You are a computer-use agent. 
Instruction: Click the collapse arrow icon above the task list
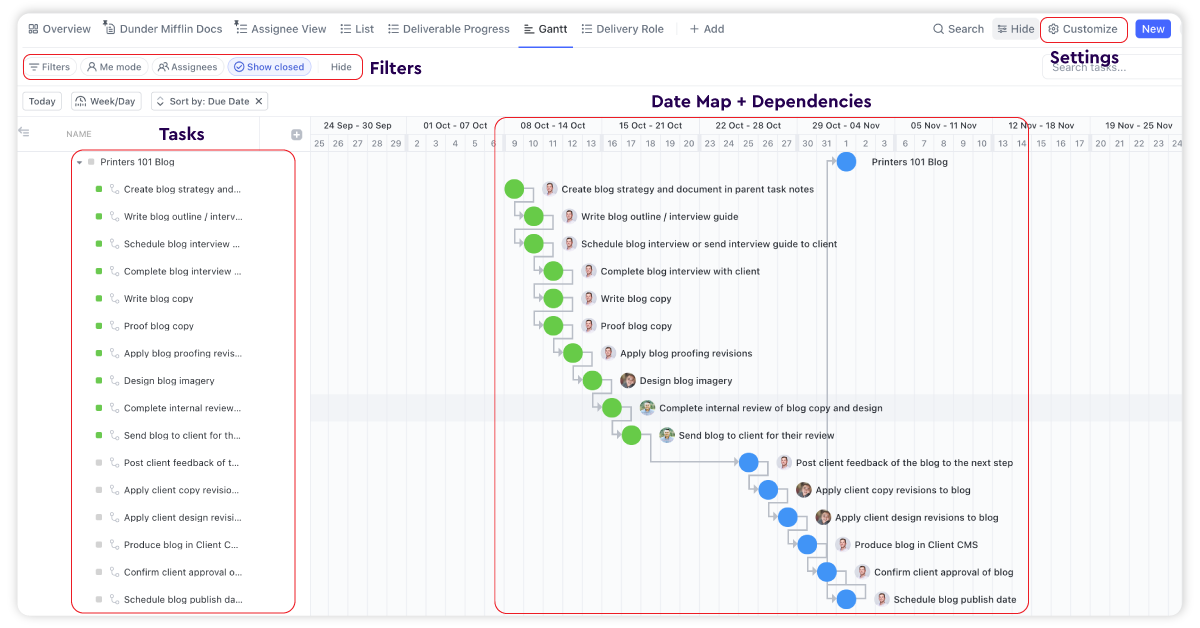coord(22,132)
